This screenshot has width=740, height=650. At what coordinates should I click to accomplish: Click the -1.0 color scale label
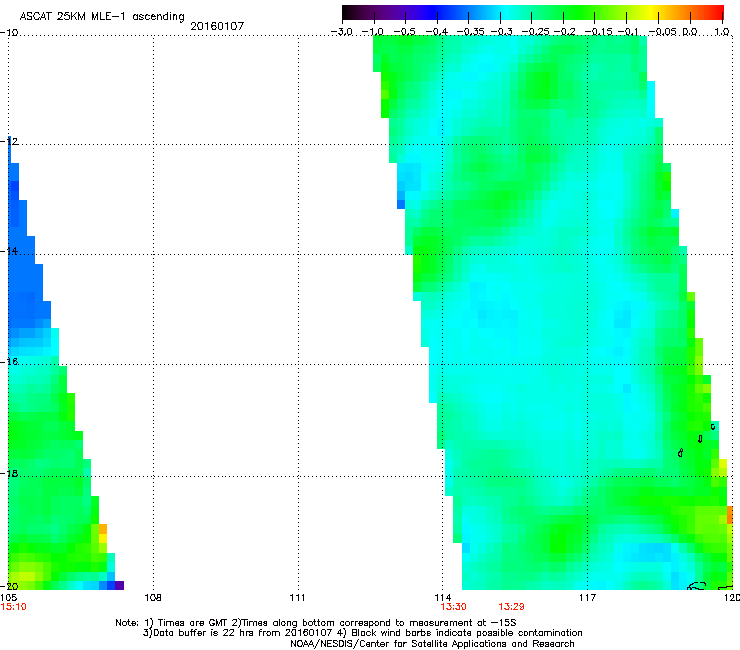(x=372, y=32)
